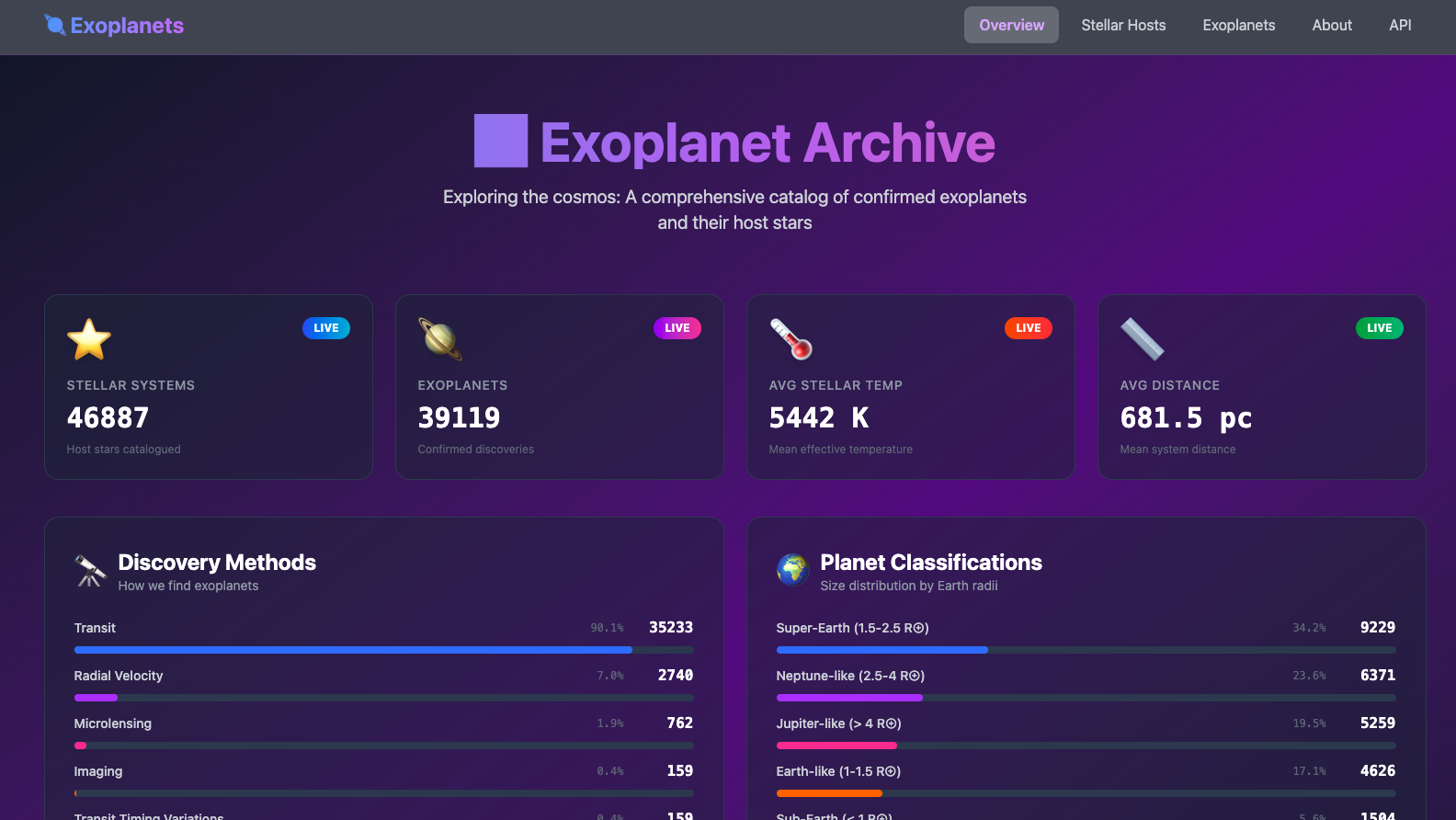
Task: Click the Transit row label
Action: click(95, 628)
